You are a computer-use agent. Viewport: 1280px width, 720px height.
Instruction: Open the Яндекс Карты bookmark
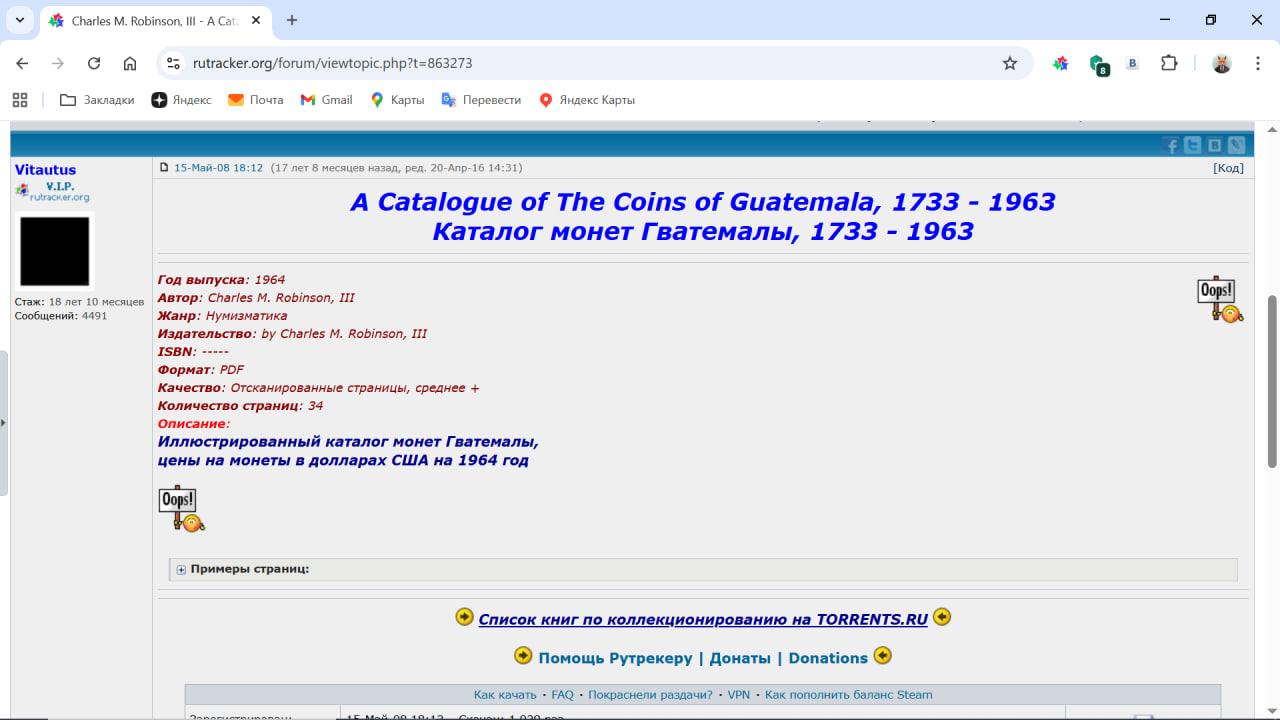click(x=586, y=100)
